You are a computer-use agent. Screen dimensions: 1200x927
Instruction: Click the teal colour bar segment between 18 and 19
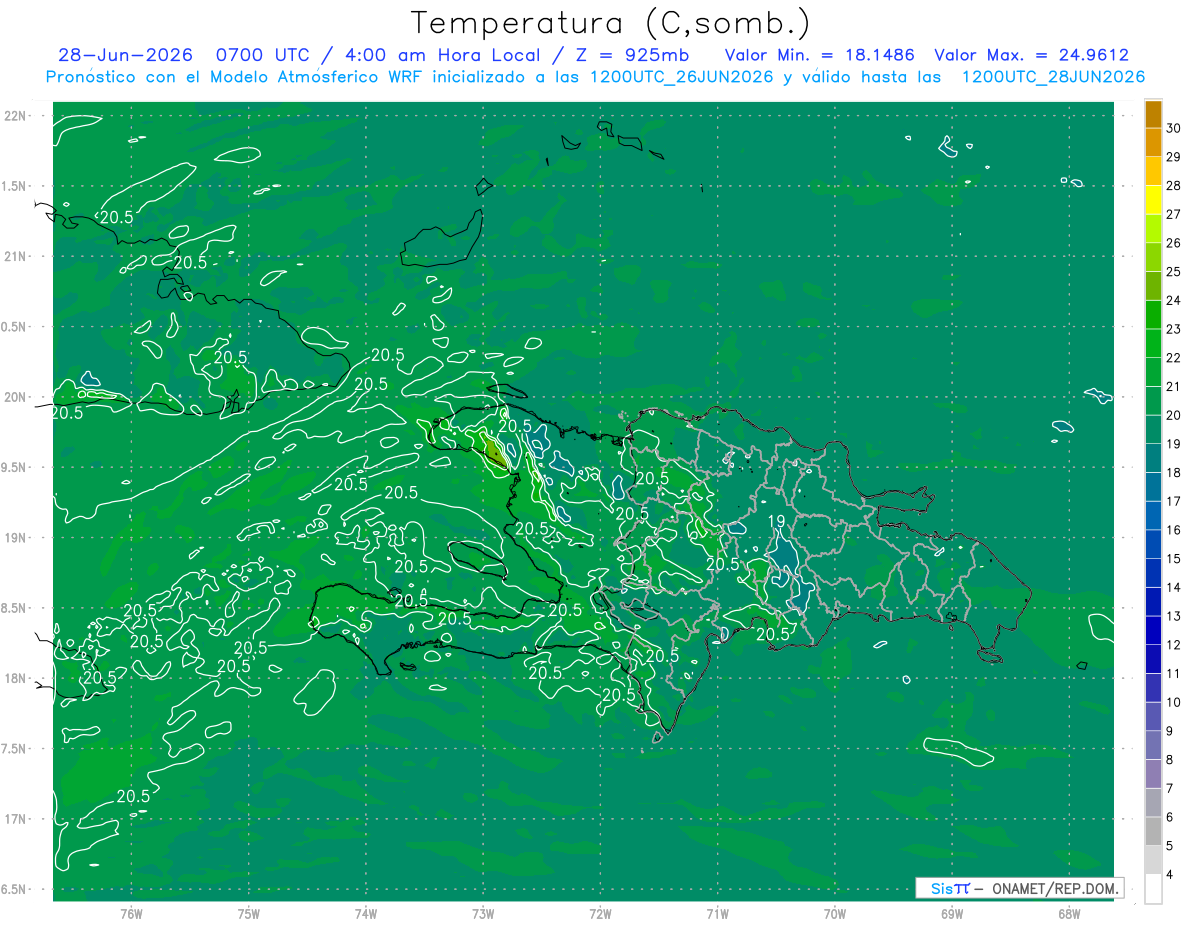[1153, 459]
